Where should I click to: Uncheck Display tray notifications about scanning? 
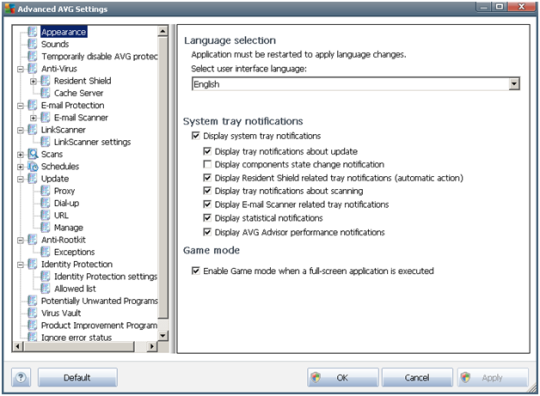point(207,190)
